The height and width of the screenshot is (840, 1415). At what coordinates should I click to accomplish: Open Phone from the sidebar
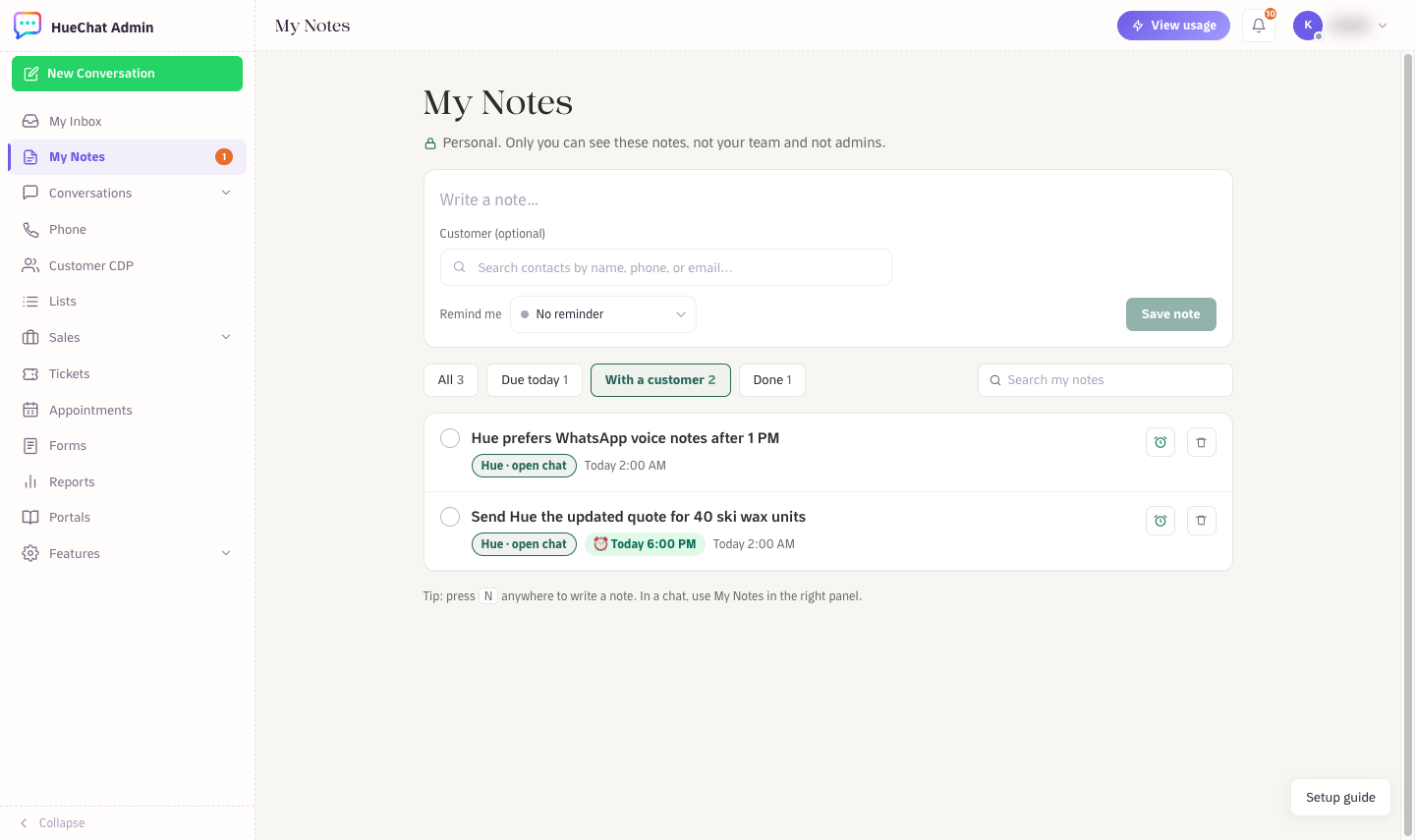point(127,229)
